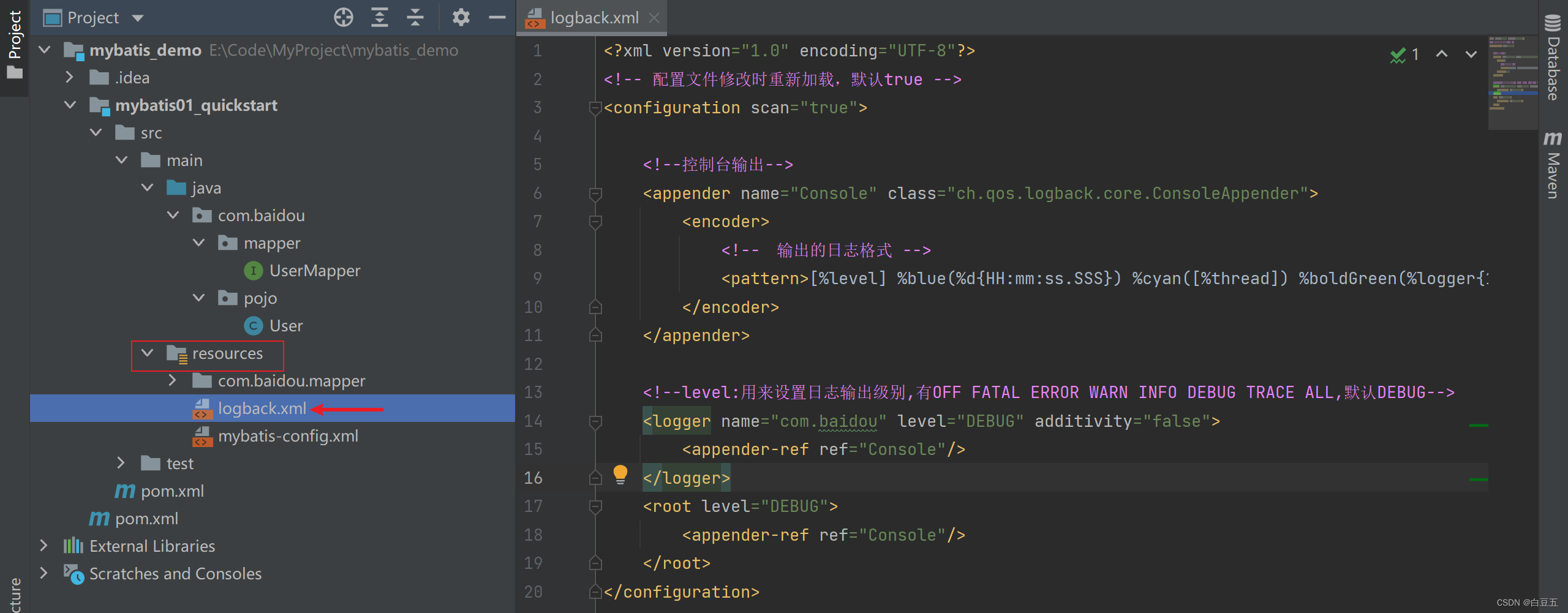Fold the encoder tag on line 7
This screenshot has width=1568, height=613.
(x=595, y=222)
